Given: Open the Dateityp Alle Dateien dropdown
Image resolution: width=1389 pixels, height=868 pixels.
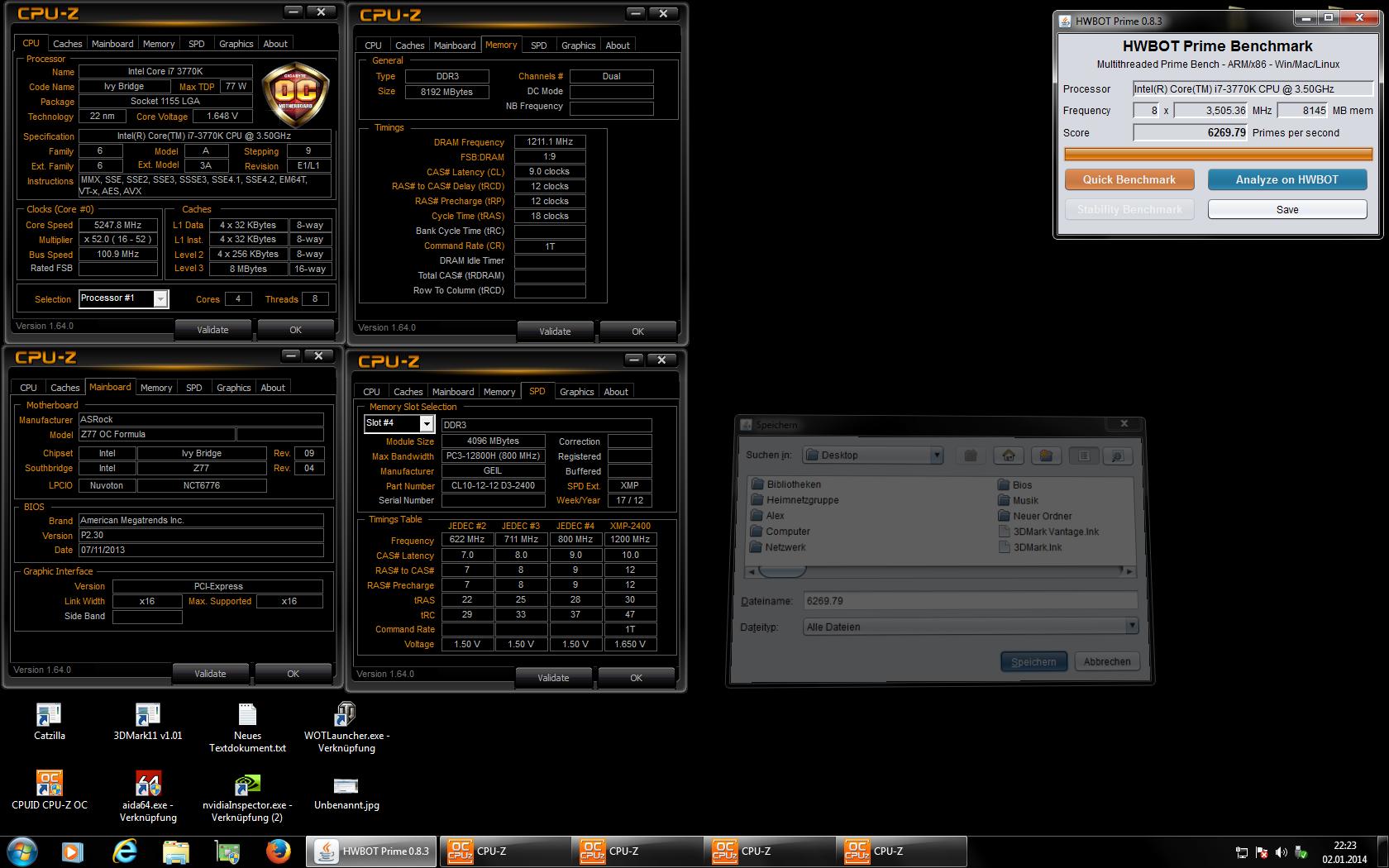Looking at the screenshot, I should pyautogui.click(x=1131, y=627).
